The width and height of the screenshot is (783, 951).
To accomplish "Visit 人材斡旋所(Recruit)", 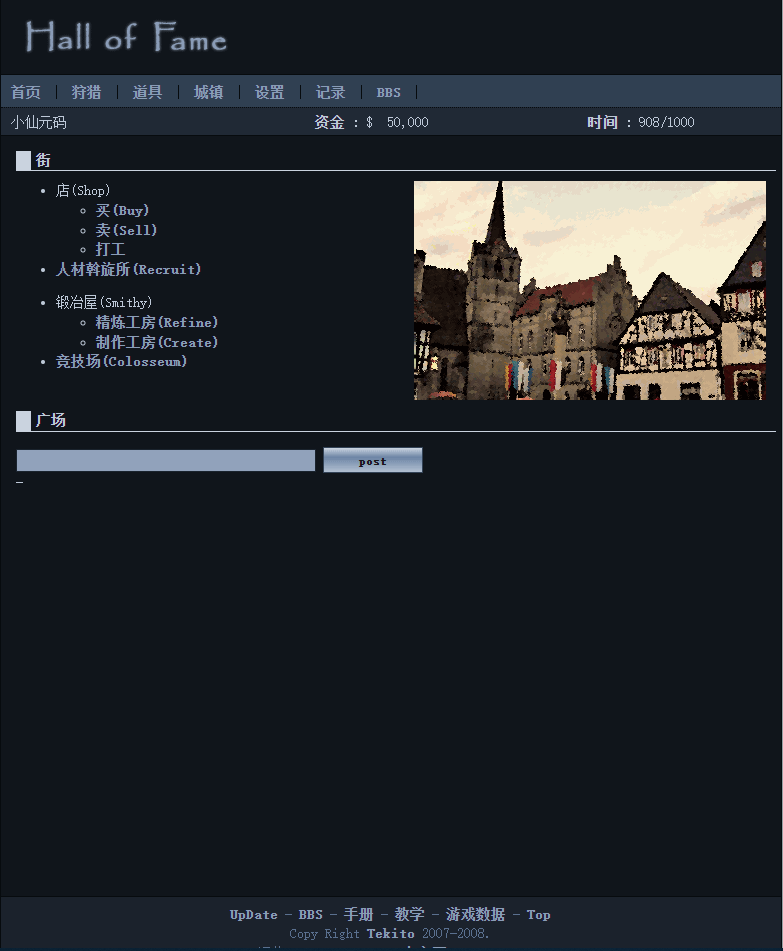I will click(x=128, y=269).
